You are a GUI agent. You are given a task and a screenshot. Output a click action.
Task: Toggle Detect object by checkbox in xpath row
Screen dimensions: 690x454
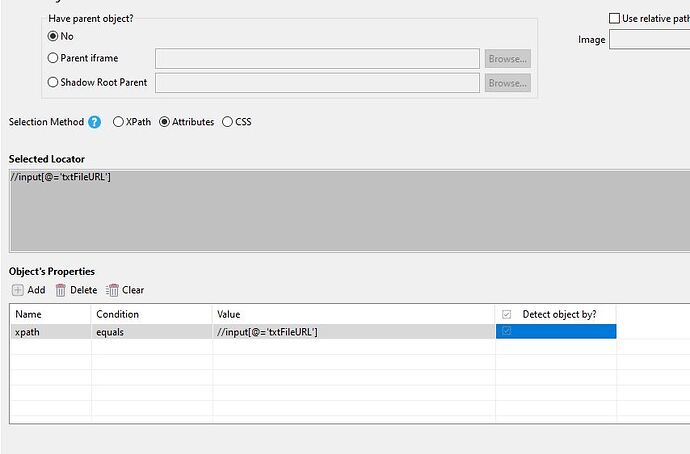click(506, 331)
